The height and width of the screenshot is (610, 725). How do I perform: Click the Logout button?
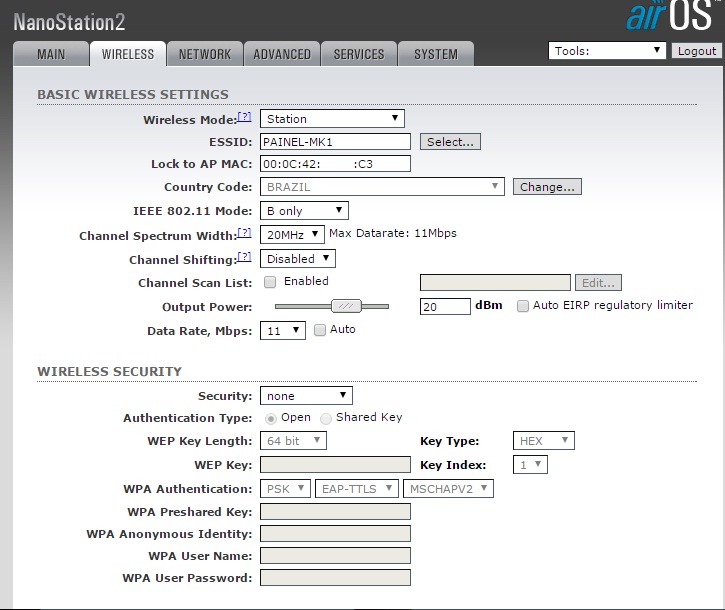pyautogui.click(x=696, y=51)
